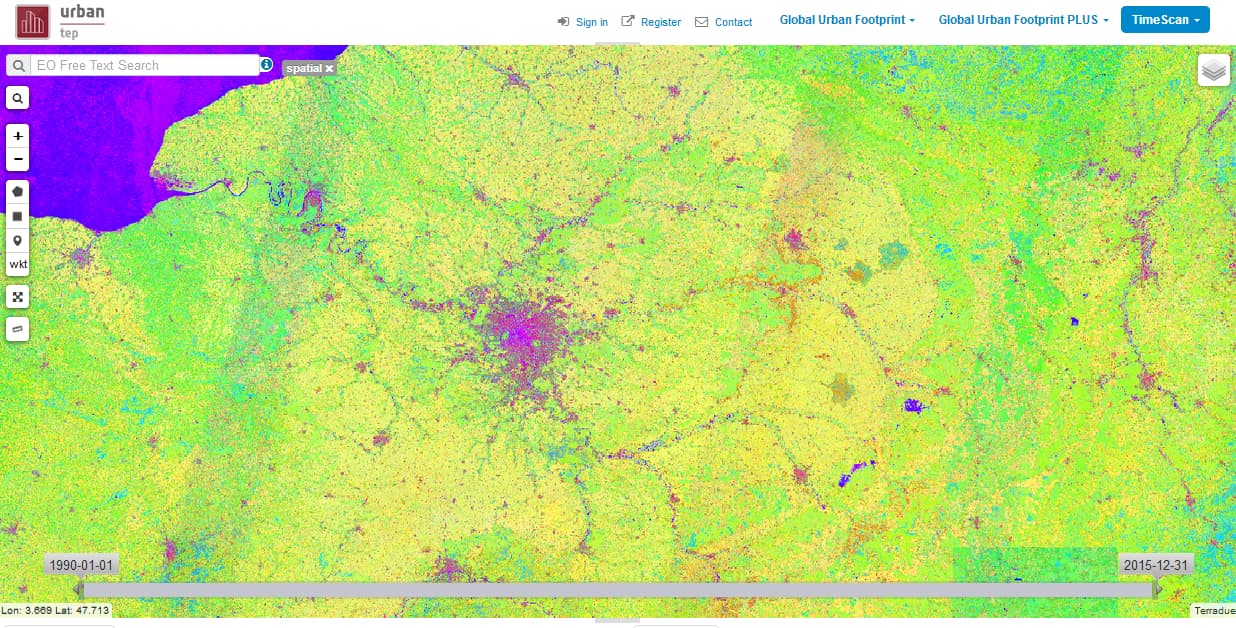Viewport: 1236px width, 628px height.
Task: Select the rectangle drawing tool
Action: (x=18, y=215)
